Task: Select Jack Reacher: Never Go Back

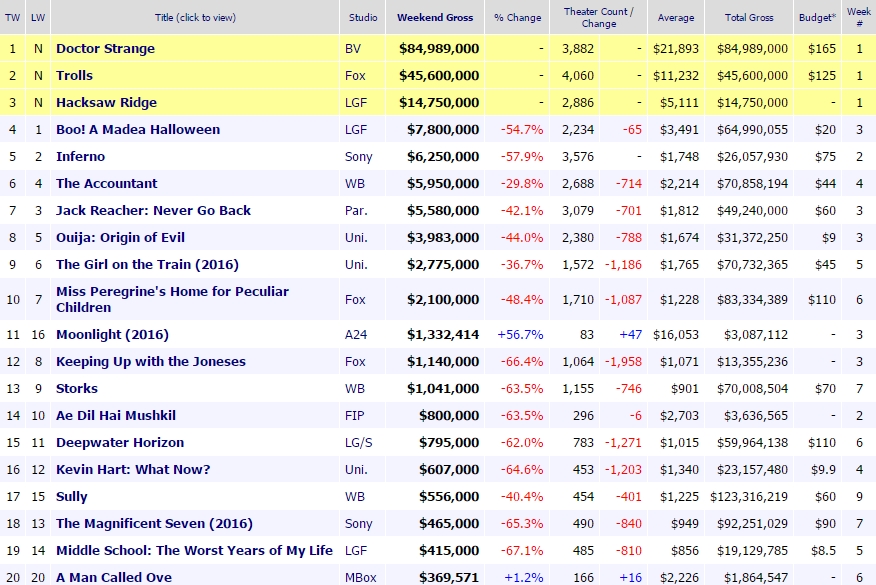Action: (x=153, y=211)
